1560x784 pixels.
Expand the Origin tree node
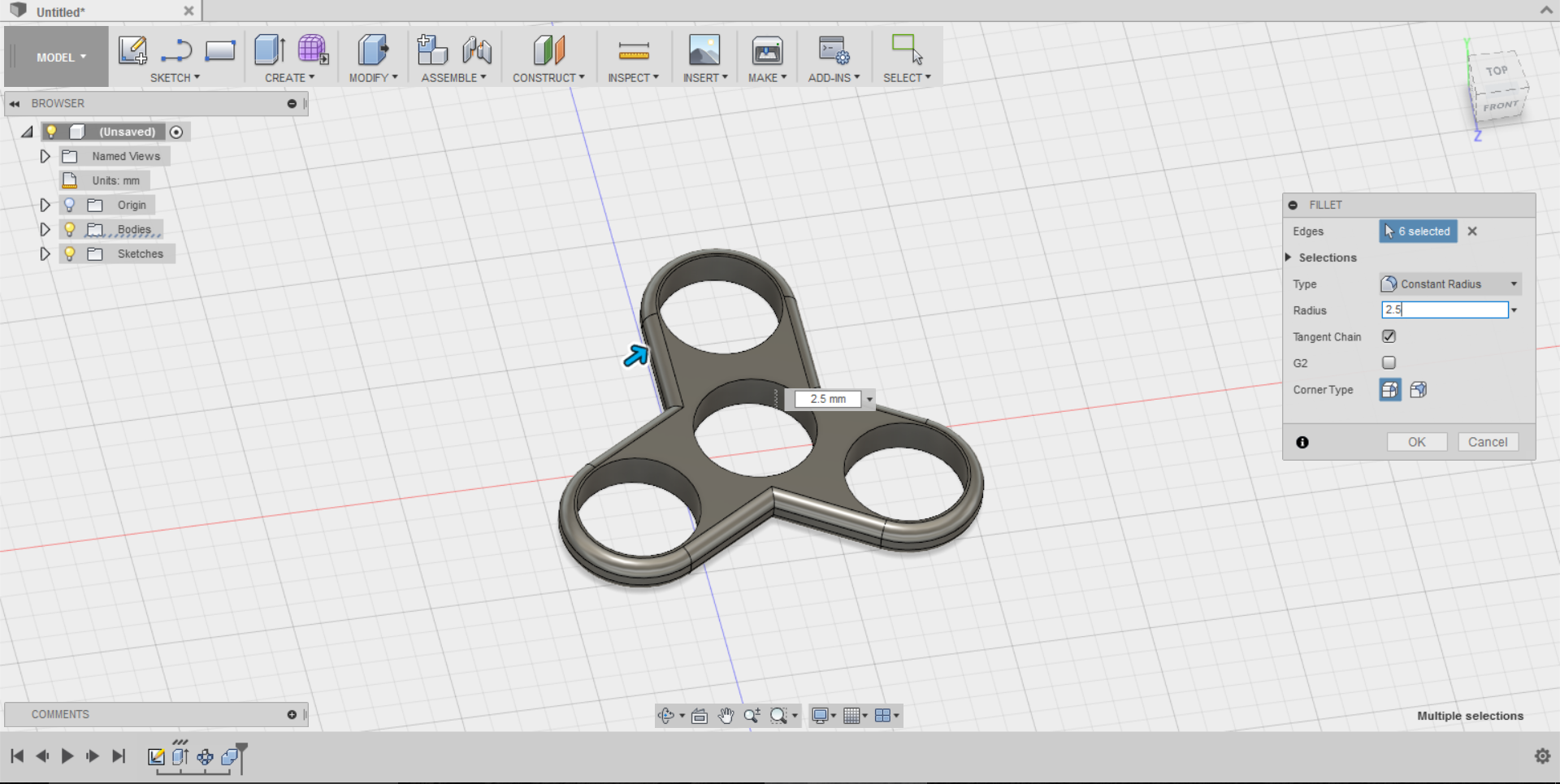click(x=45, y=205)
